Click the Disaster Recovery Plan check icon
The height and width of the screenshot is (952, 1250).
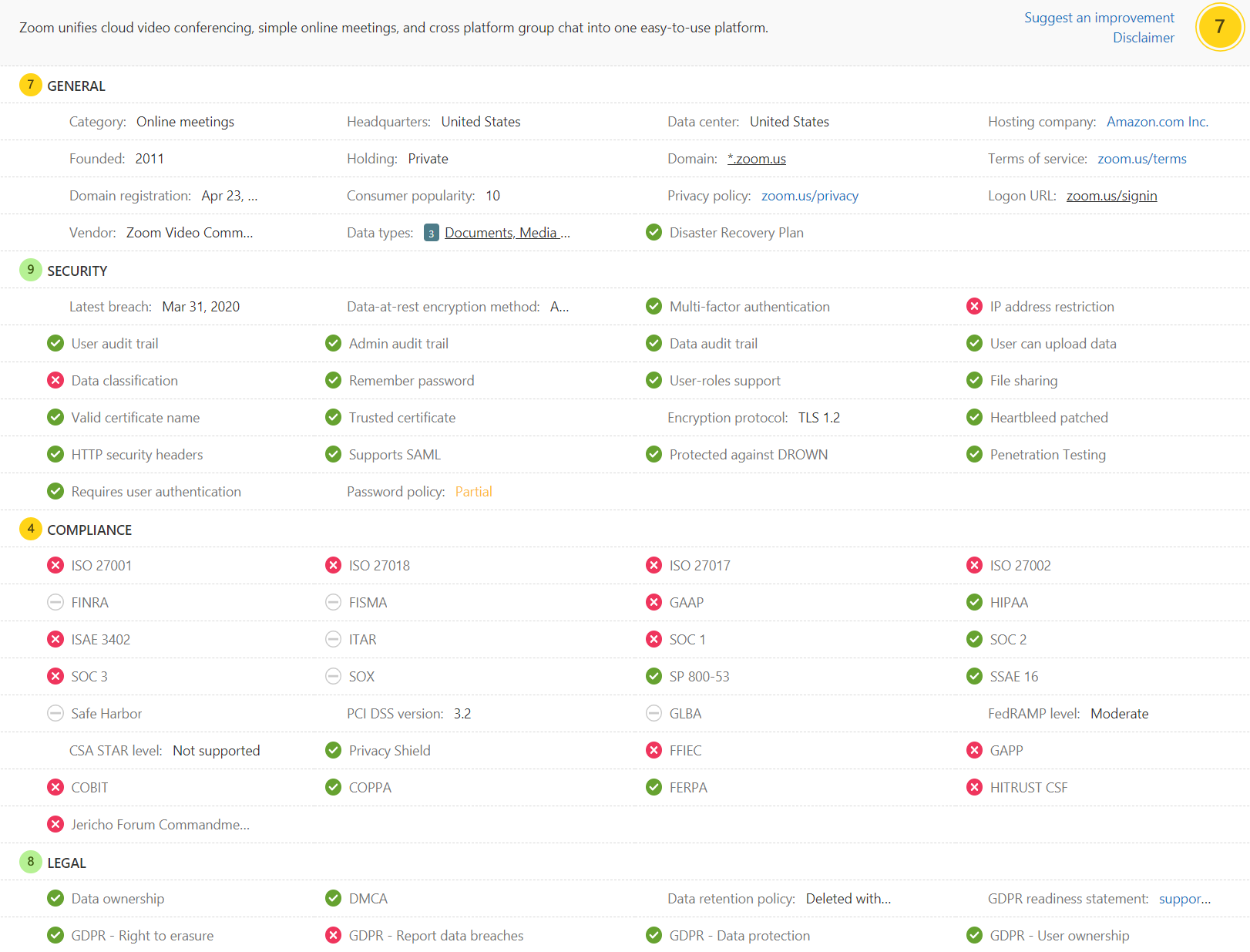pos(654,232)
